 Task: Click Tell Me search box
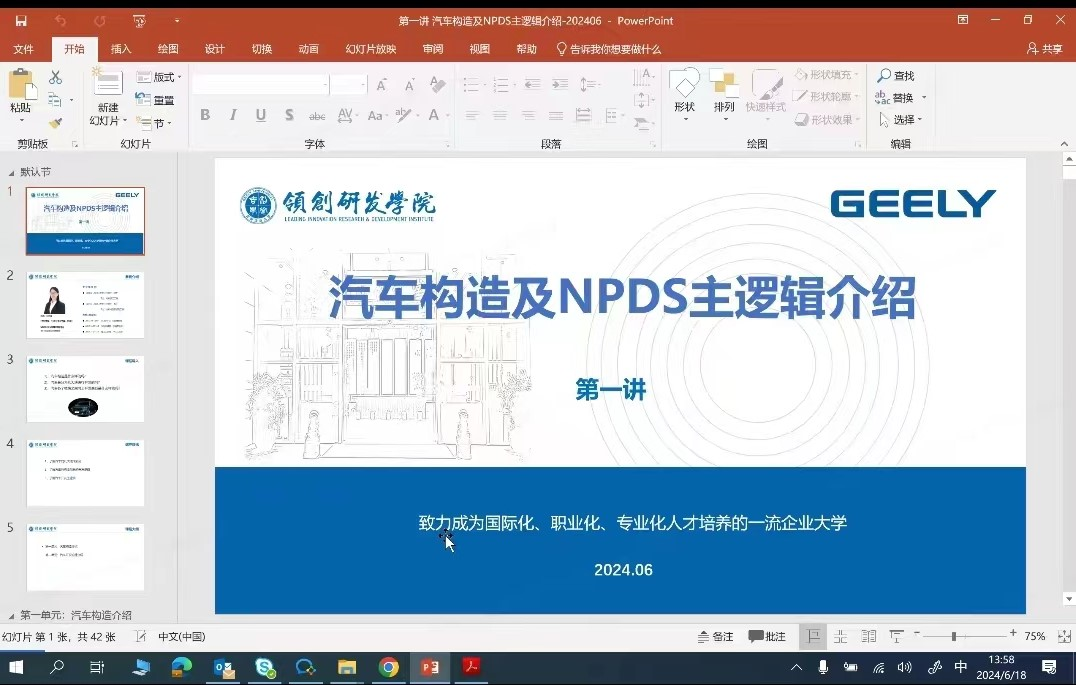pyautogui.click(x=608, y=49)
